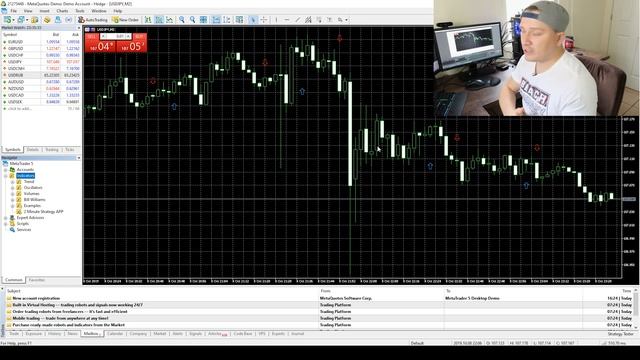Expand the Expert Advisors node
The image size is (640, 360).
tap(6, 218)
